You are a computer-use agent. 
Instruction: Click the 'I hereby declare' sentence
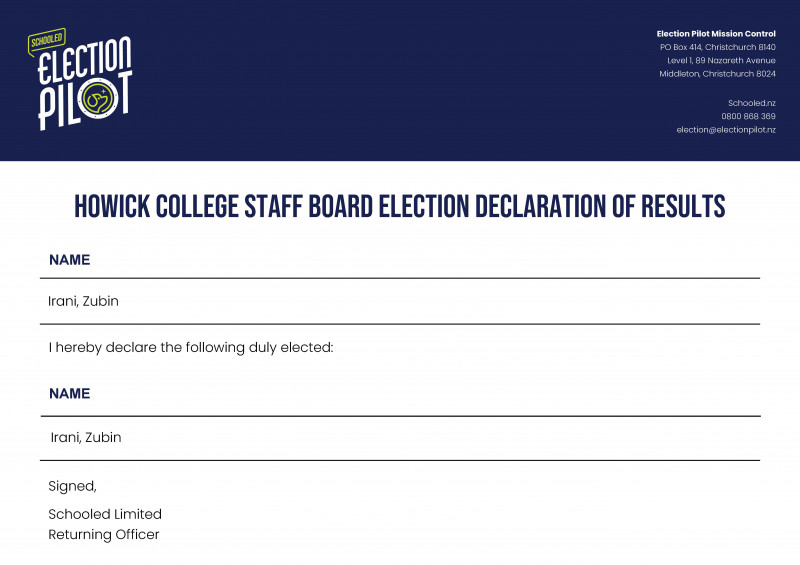pos(191,348)
